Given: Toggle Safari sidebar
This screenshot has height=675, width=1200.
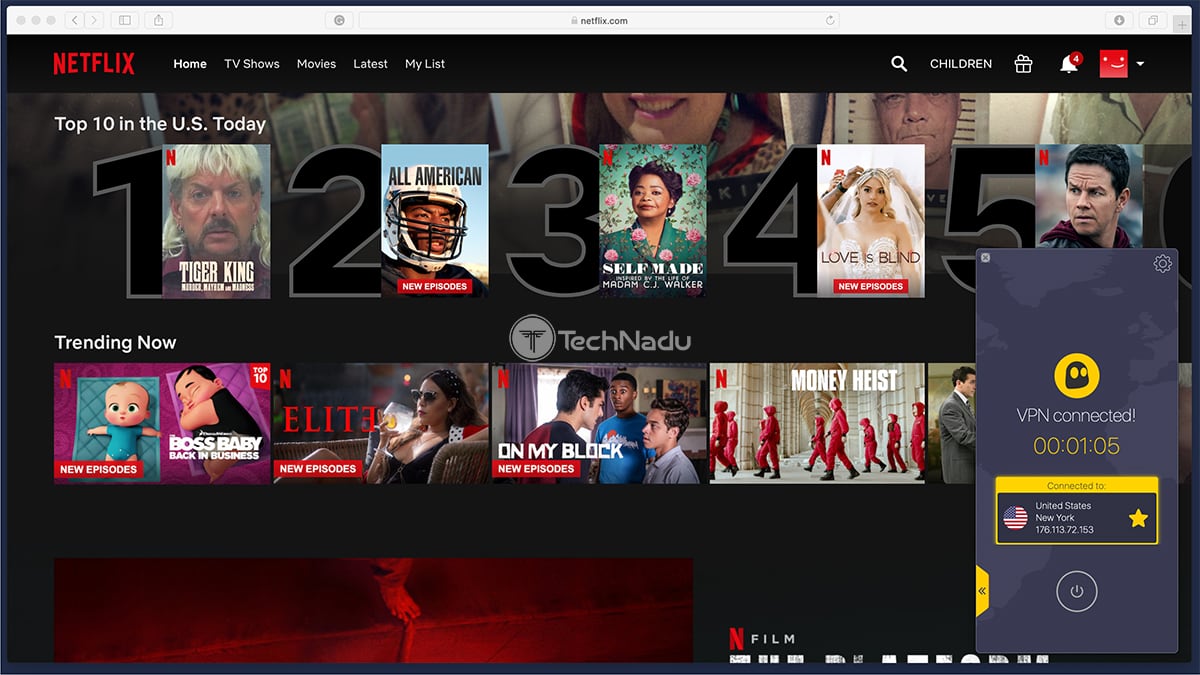Looking at the screenshot, I should pyautogui.click(x=125, y=20).
